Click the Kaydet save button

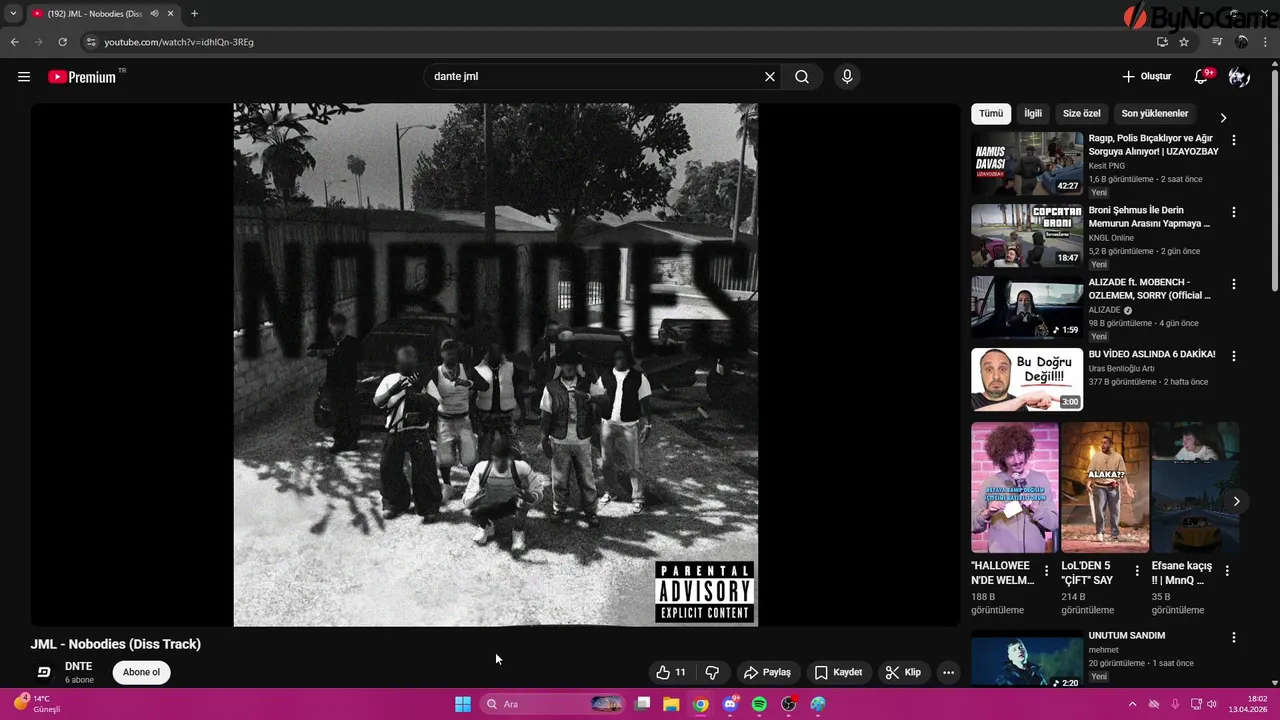(x=838, y=672)
